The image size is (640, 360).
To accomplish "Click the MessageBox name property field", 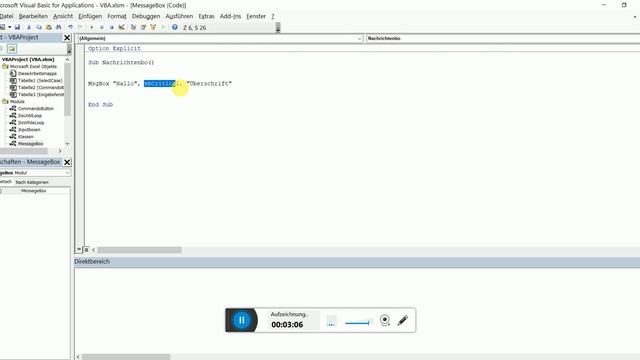I will (x=34, y=191).
